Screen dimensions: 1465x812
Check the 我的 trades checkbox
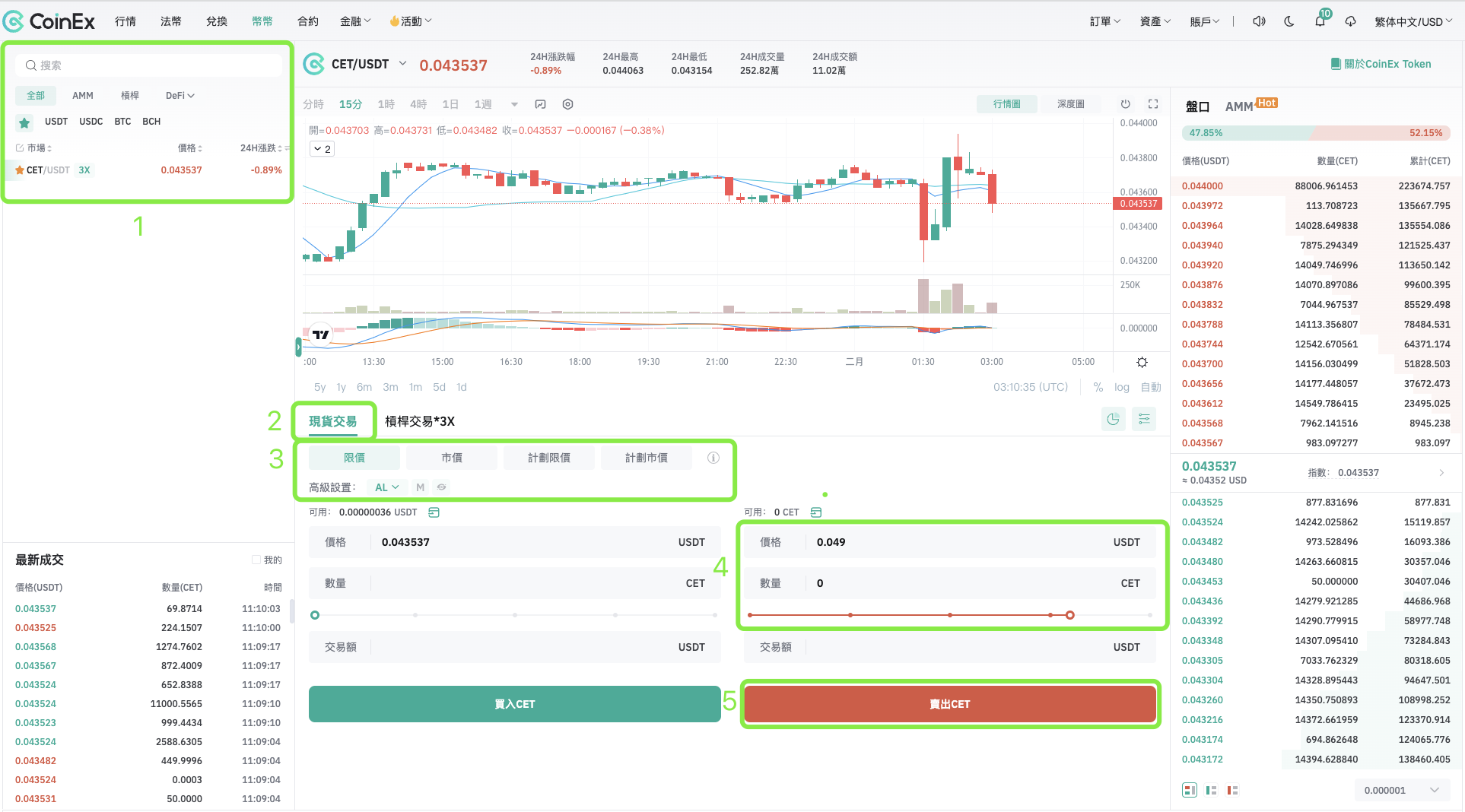[x=256, y=560]
